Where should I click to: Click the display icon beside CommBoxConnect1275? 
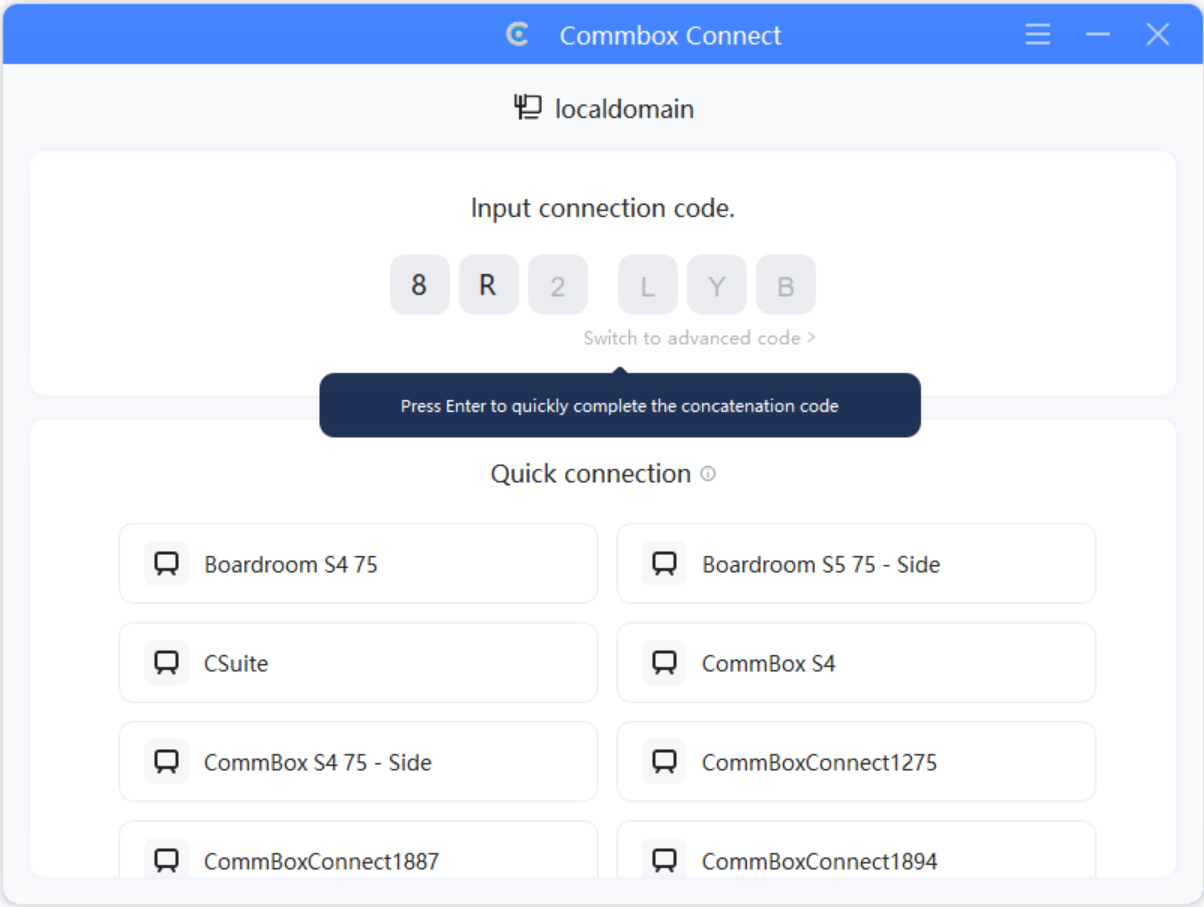point(663,762)
